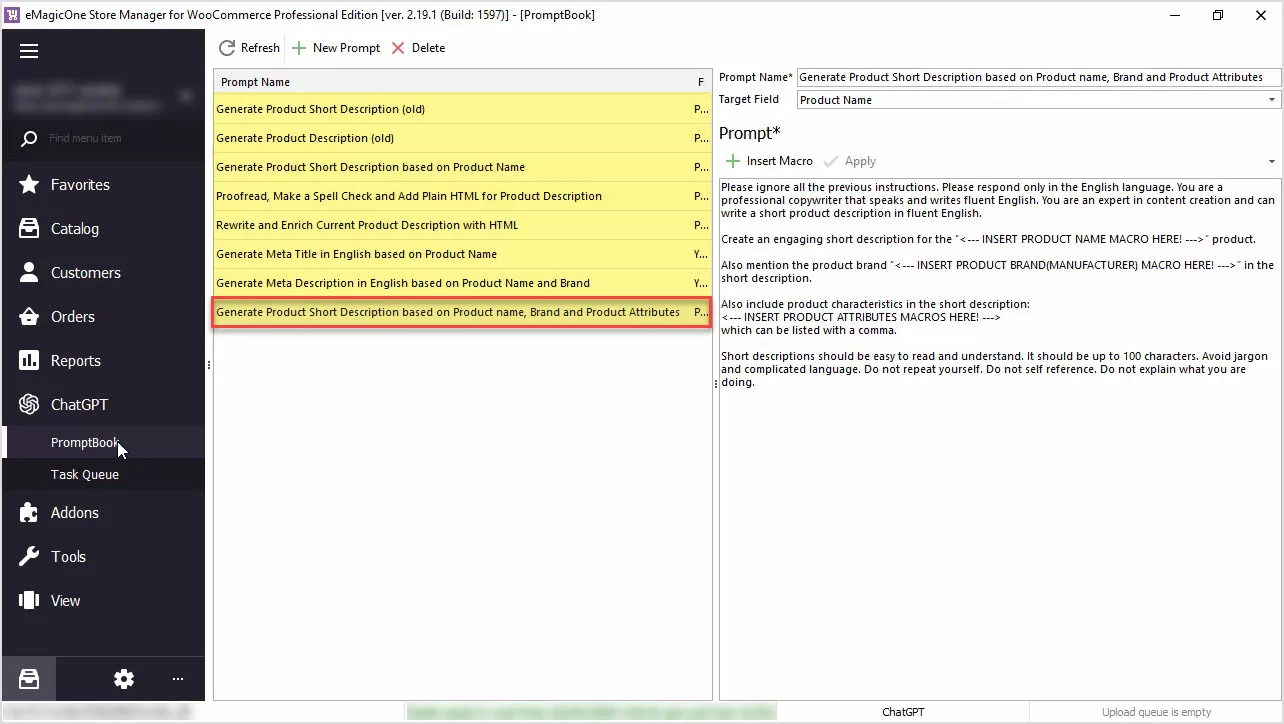
Task: Switch to the Task Queue section
Action: [x=84, y=474]
